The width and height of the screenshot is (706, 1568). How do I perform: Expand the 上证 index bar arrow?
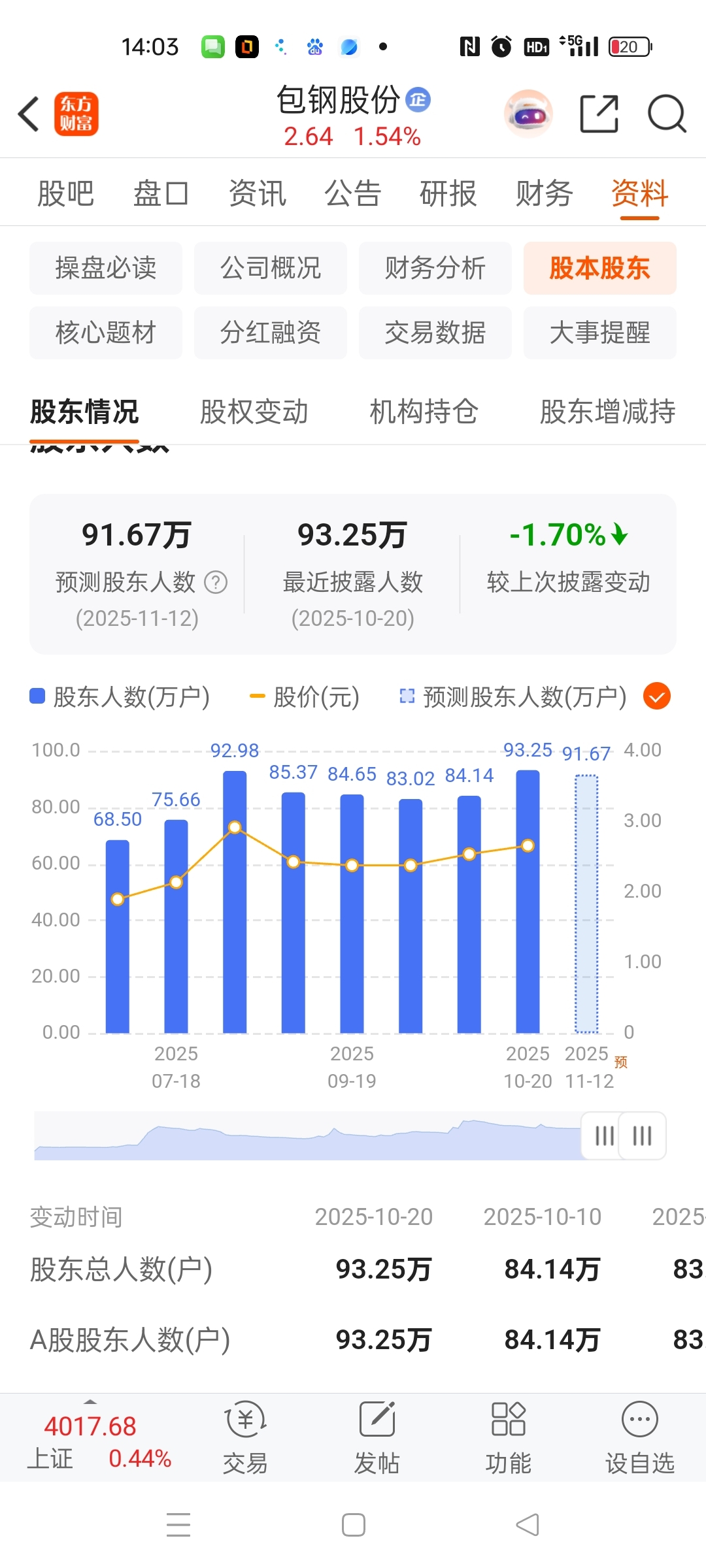tap(90, 1402)
